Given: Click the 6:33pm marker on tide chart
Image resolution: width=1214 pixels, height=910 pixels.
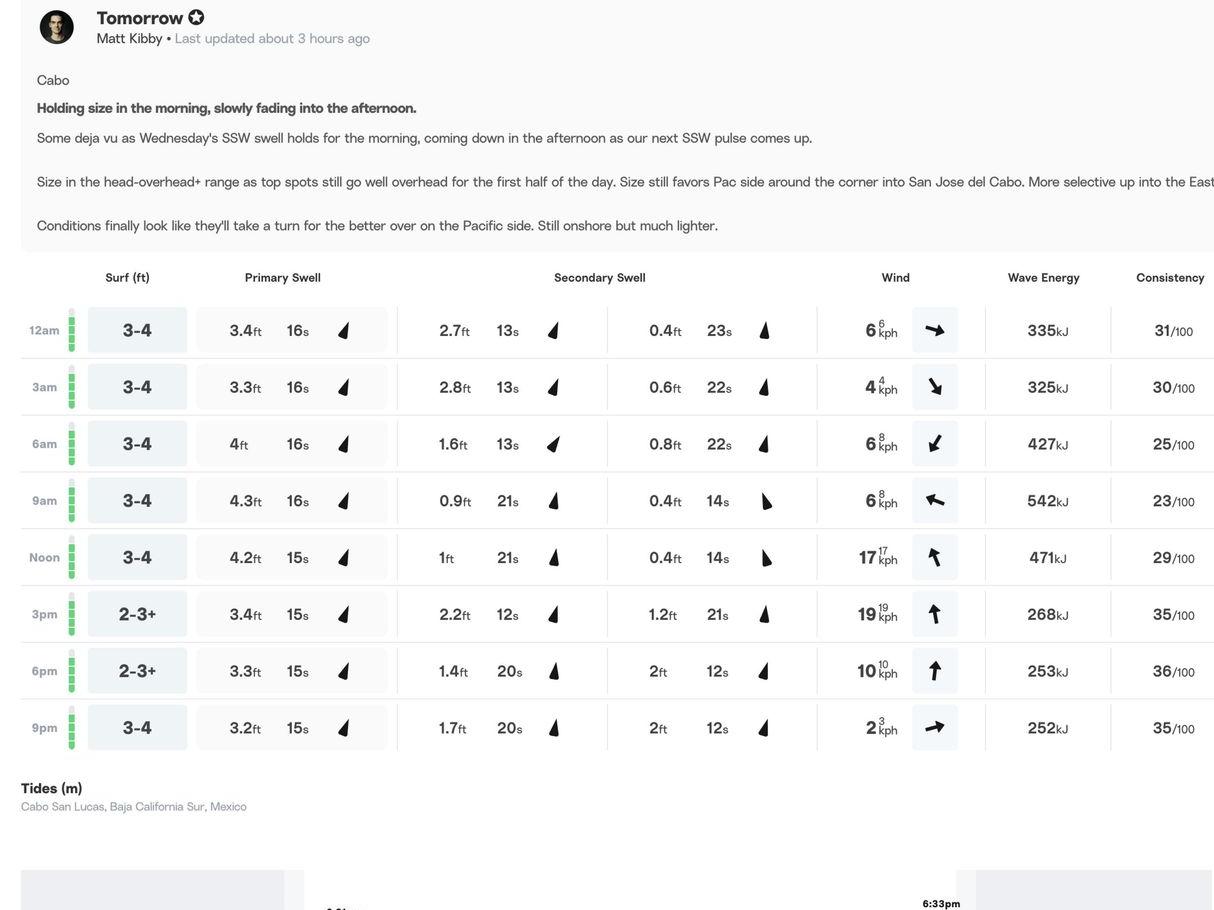Looking at the screenshot, I should [x=941, y=903].
